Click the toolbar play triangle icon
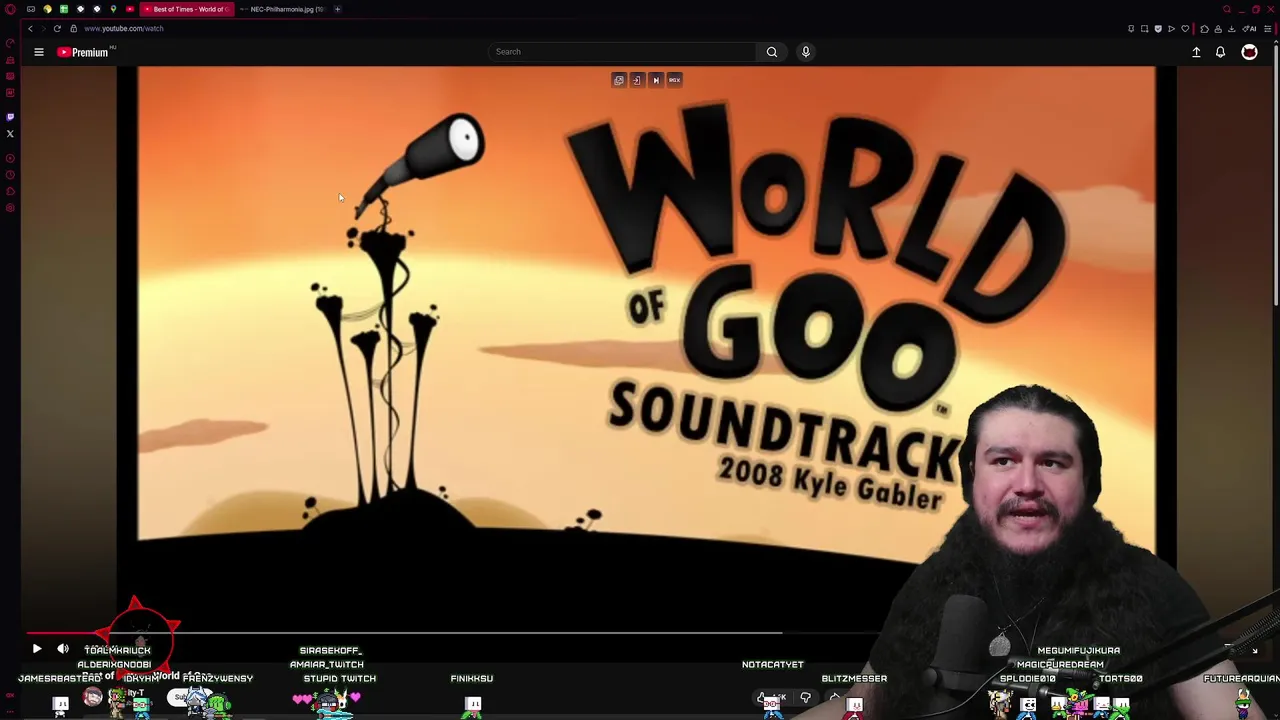The image size is (1280, 720). (x=1171, y=29)
